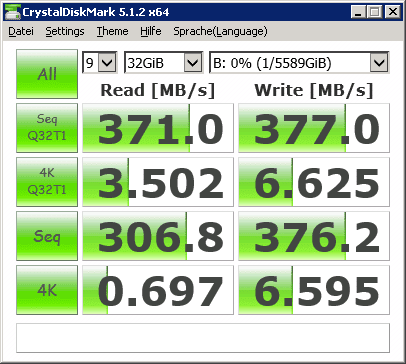Expand the drive B: selection dropdown
The width and height of the screenshot is (406, 364).
click(379, 62)
